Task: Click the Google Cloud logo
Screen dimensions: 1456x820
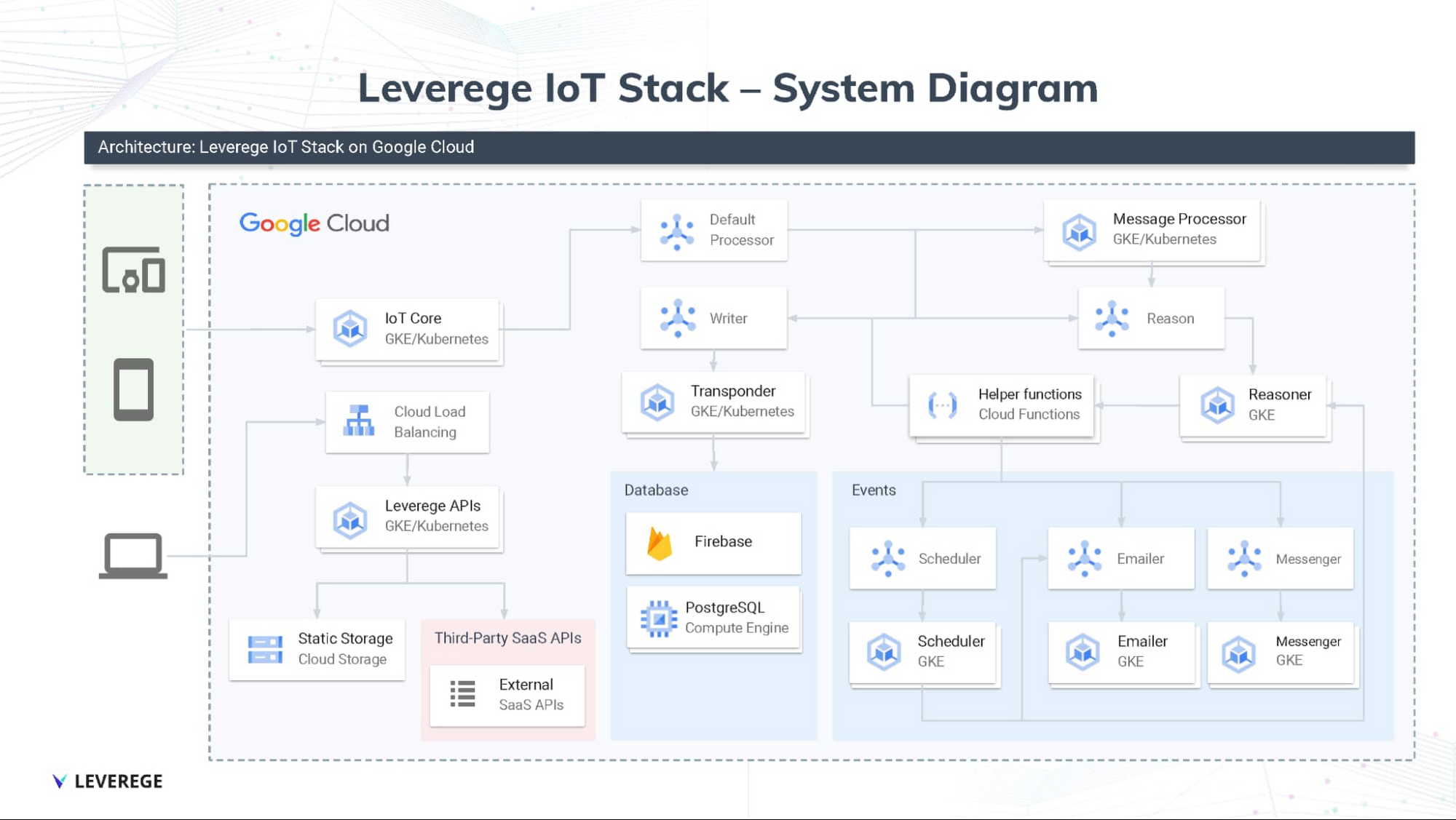Action: (x=314, y=223)
